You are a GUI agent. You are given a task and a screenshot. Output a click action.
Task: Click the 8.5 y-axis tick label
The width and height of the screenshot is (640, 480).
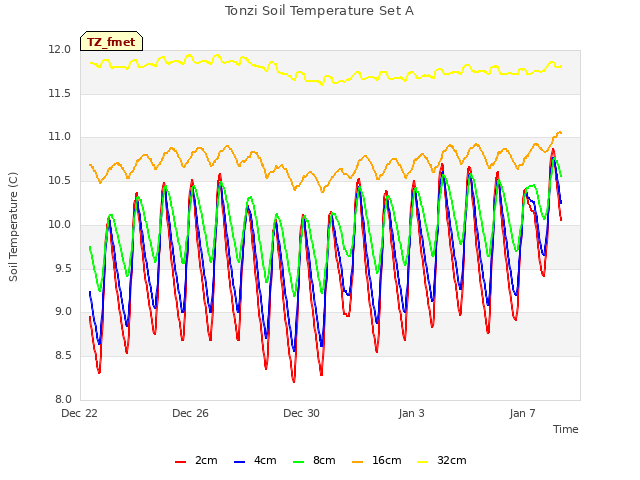coord(63,356)
